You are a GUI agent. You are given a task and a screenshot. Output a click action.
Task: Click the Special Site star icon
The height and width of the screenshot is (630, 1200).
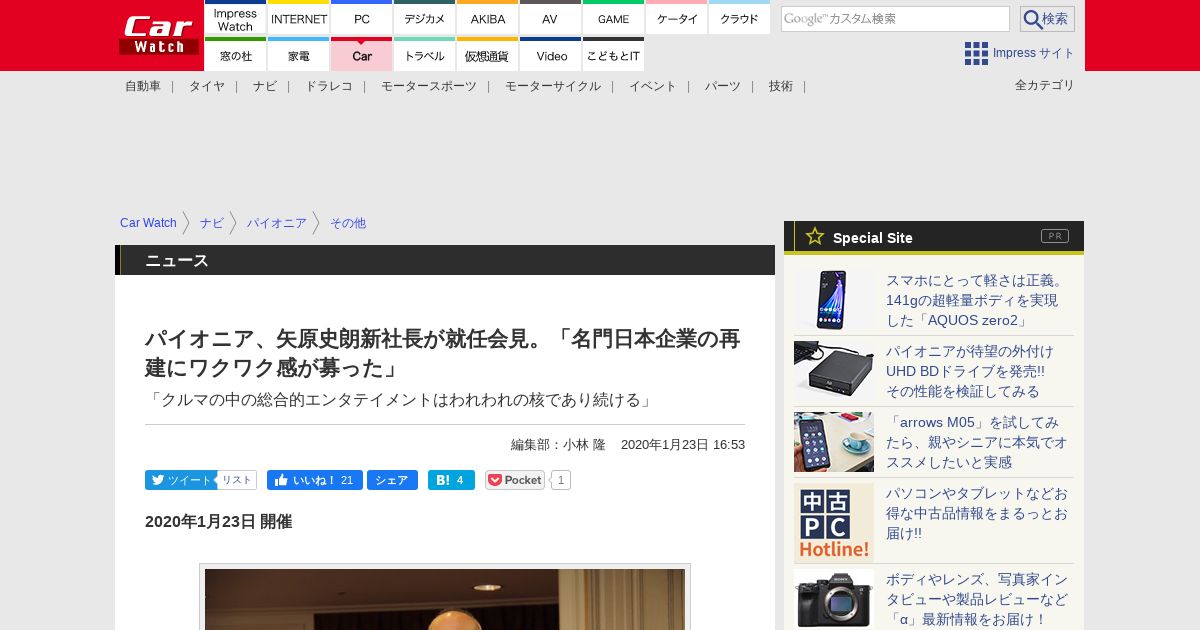click(x=815, y=237)
